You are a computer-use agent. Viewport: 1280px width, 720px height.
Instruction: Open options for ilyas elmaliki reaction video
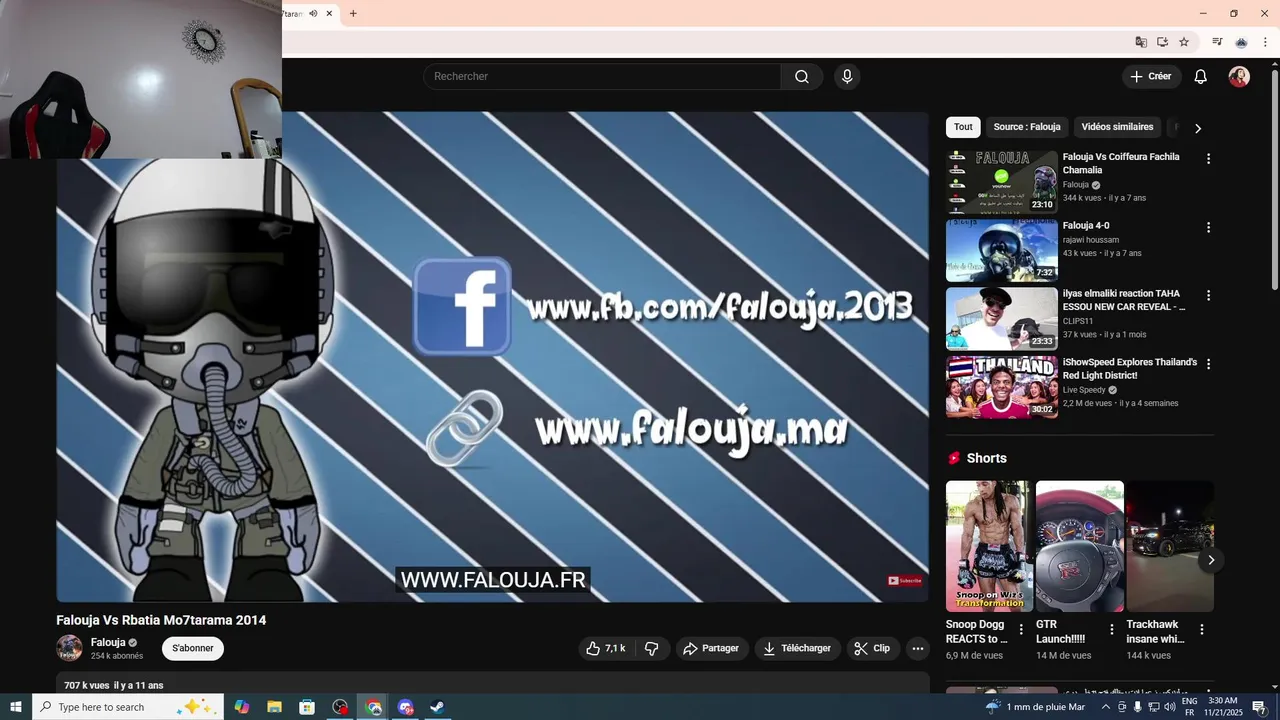coord(1208,296)
